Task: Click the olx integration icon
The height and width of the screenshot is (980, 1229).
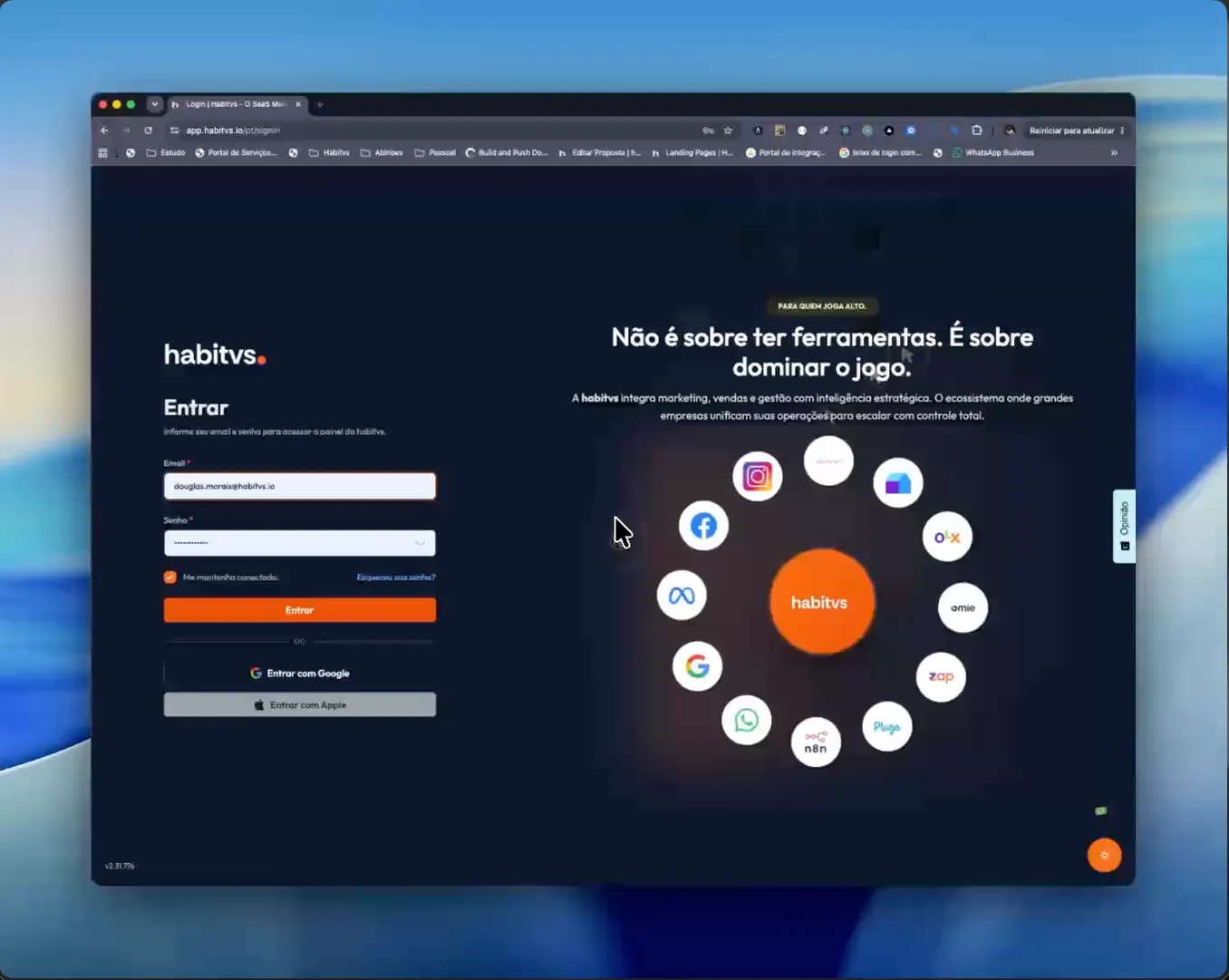Action: click(x=947, y=537)
